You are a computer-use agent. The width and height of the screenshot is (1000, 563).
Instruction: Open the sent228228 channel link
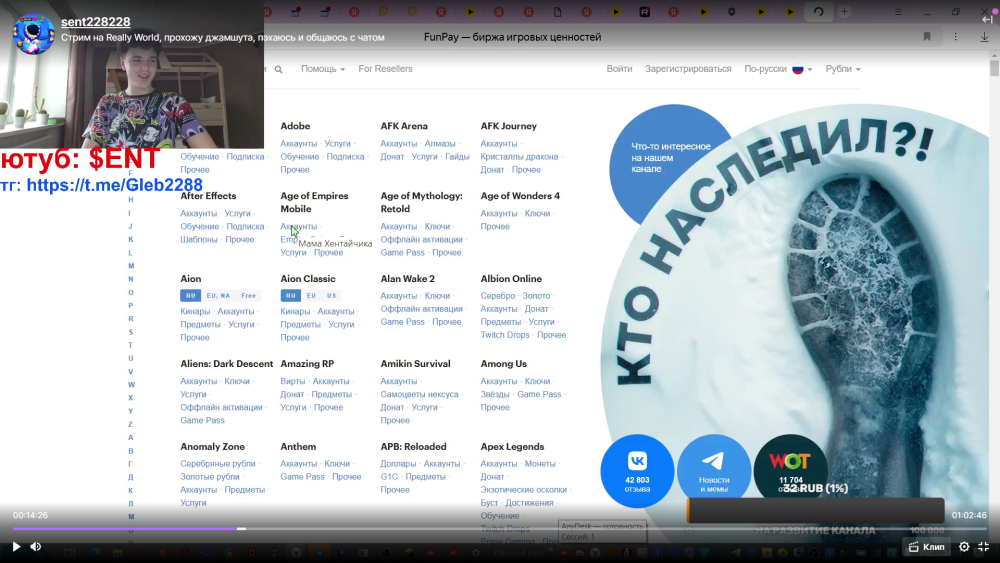[96, 22]
